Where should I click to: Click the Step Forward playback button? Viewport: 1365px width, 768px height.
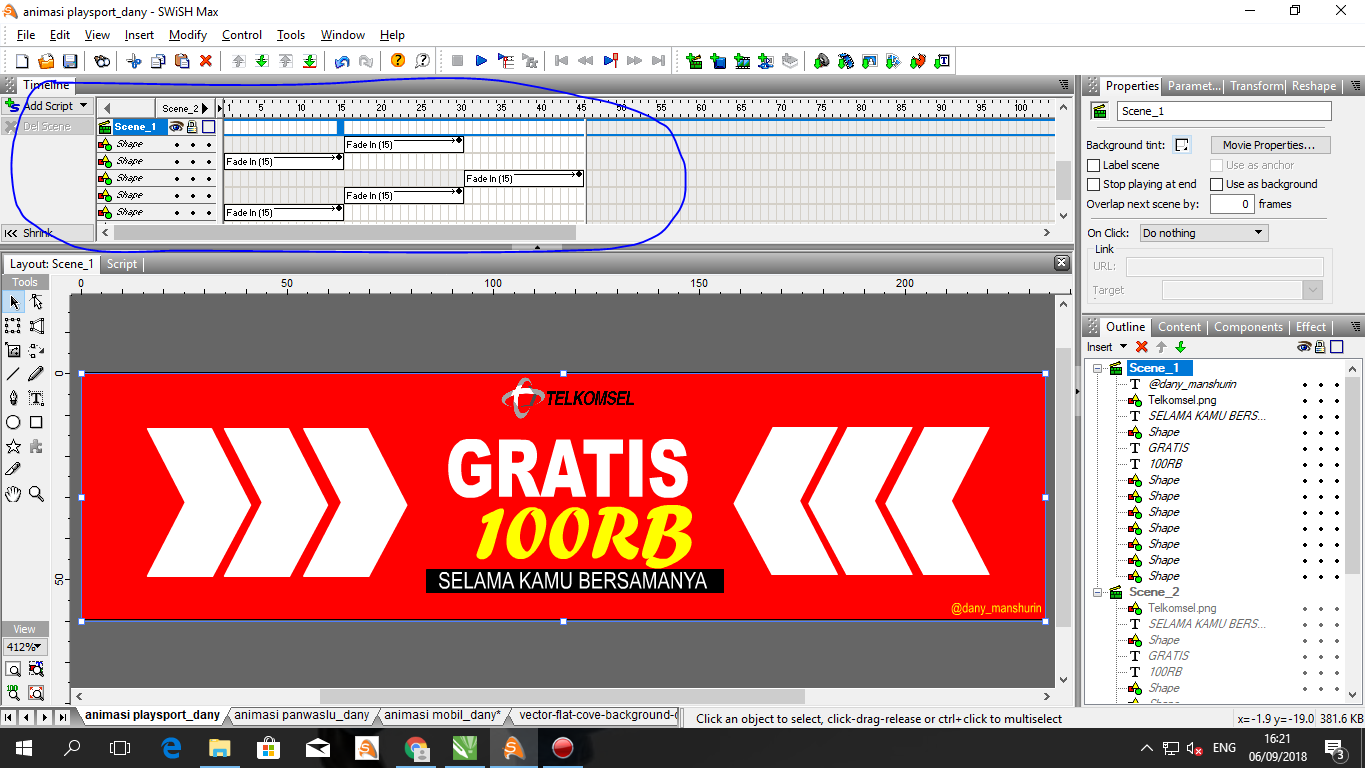coord(634,61)
